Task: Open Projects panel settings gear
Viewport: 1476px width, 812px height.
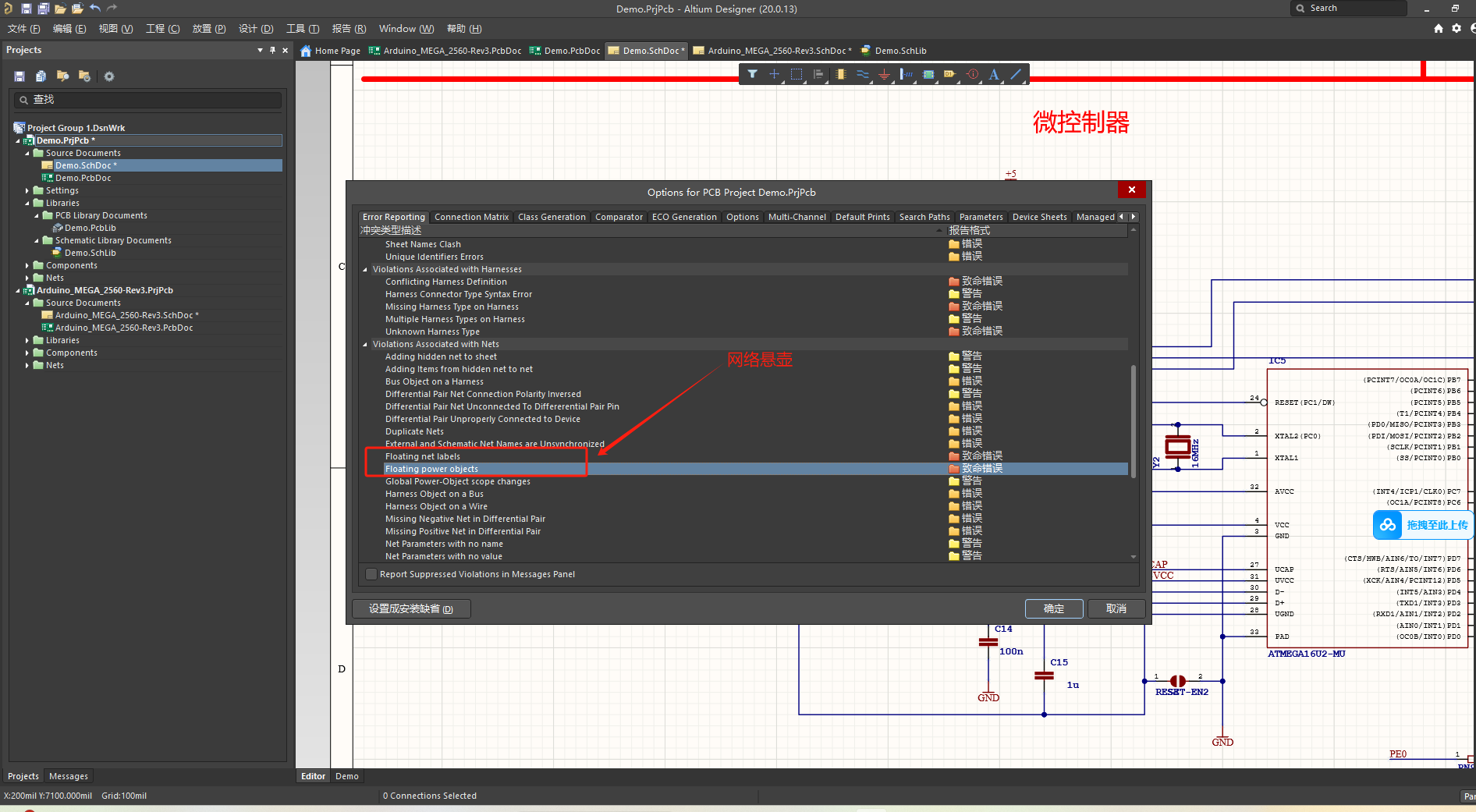Action: point(109,76)
